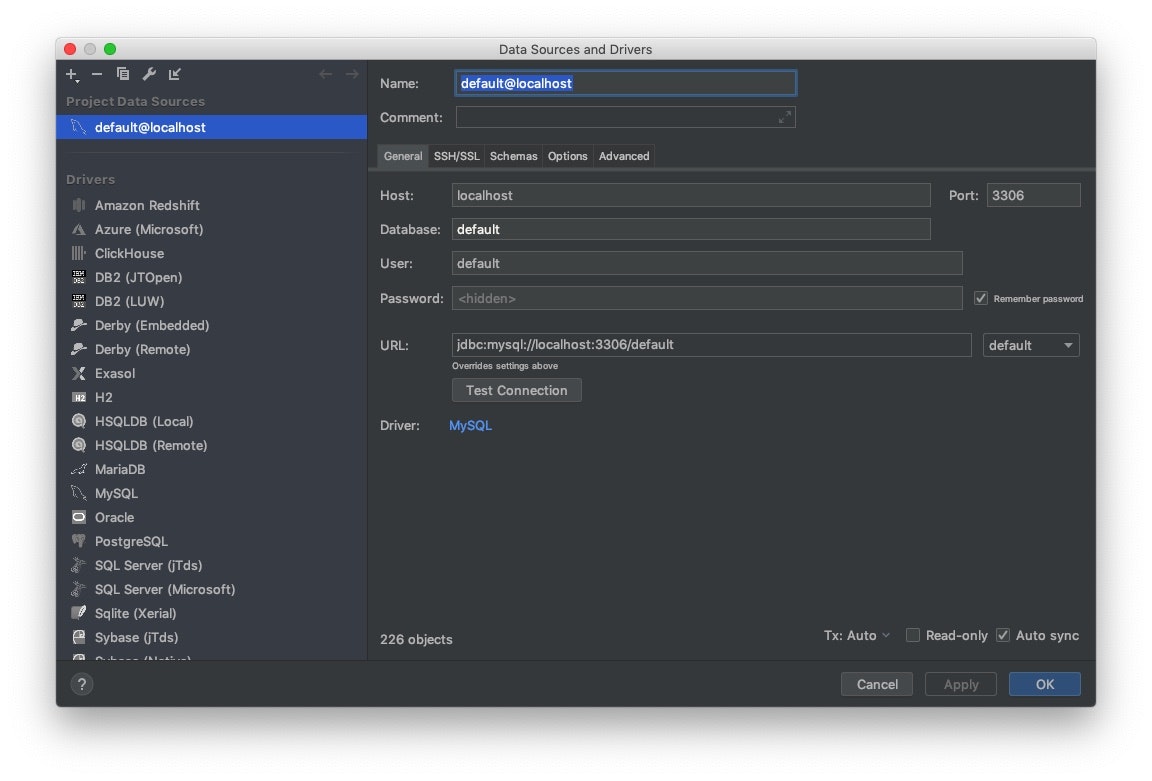Open the MySQL driver link
The height and width of the screenshot is (781, 1152).
tap(470, 425)
